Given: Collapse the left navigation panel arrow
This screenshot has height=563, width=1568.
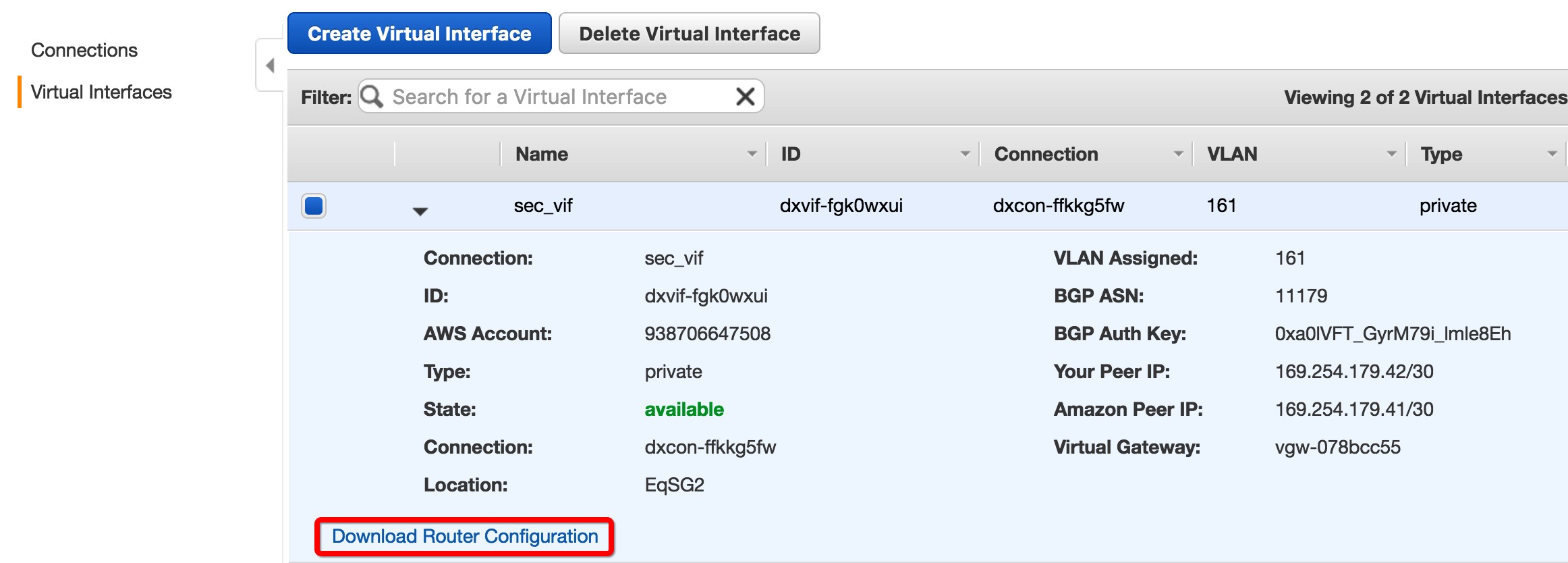Looking at the screenshot, I should coord(270,65).
